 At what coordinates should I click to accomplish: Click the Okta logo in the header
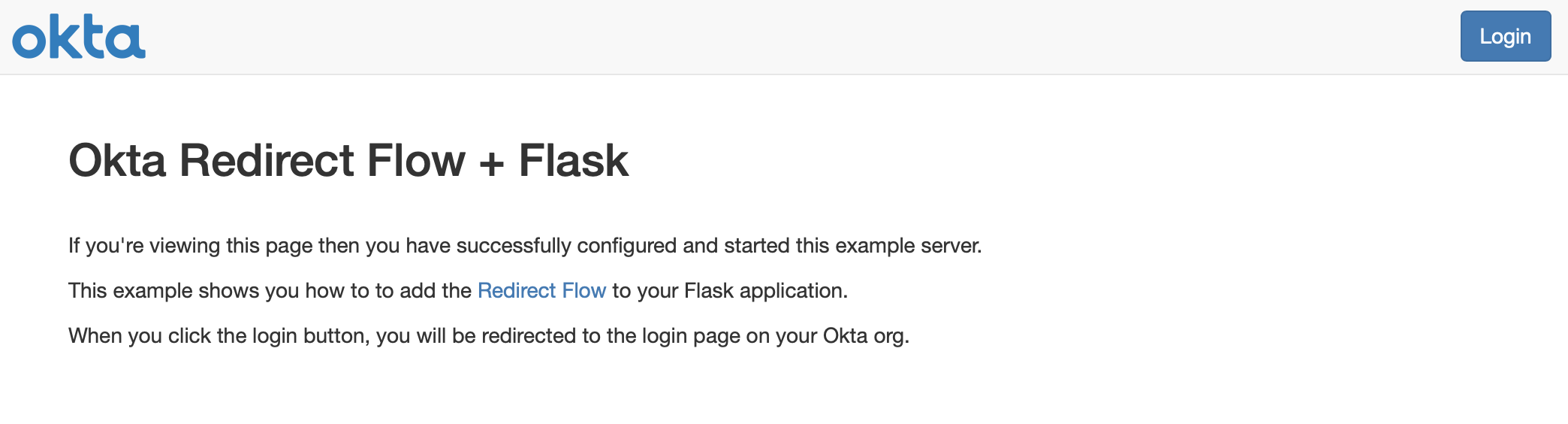coord(79,37)
